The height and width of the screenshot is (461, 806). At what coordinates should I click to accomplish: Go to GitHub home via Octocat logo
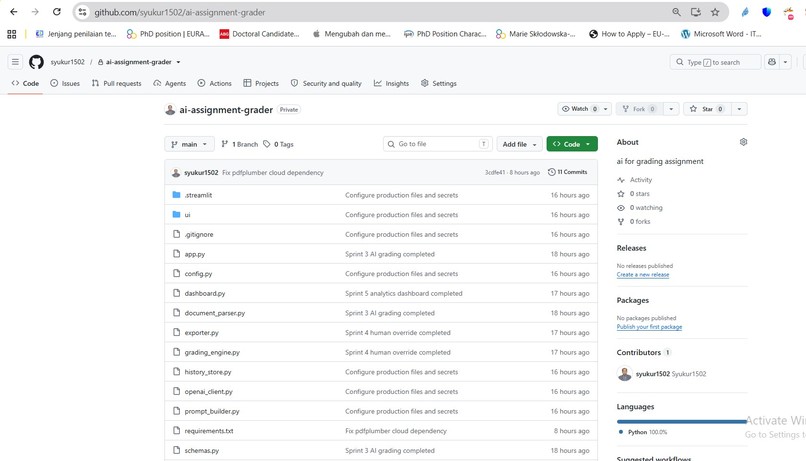[36, 62]
